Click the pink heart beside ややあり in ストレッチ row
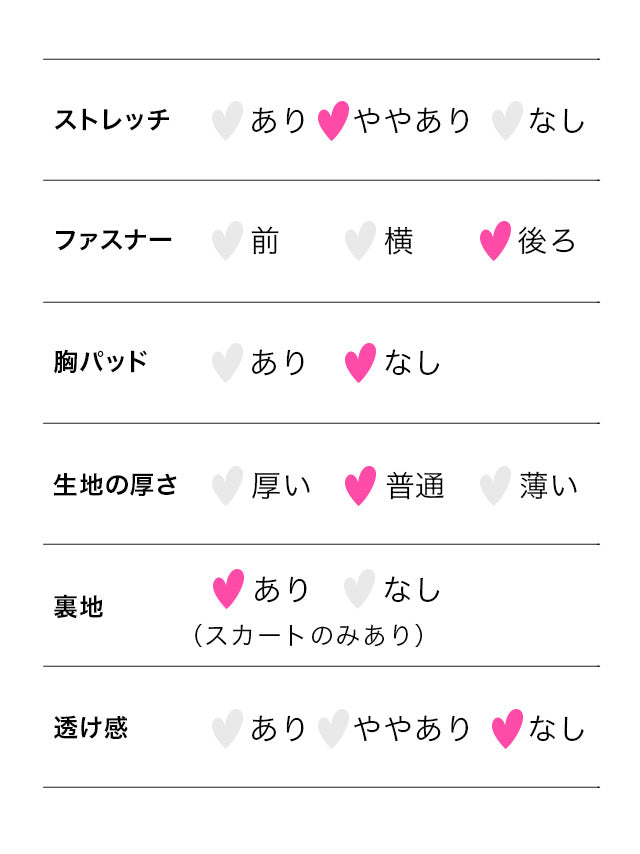The image size is (640, 854). (333, 121)
